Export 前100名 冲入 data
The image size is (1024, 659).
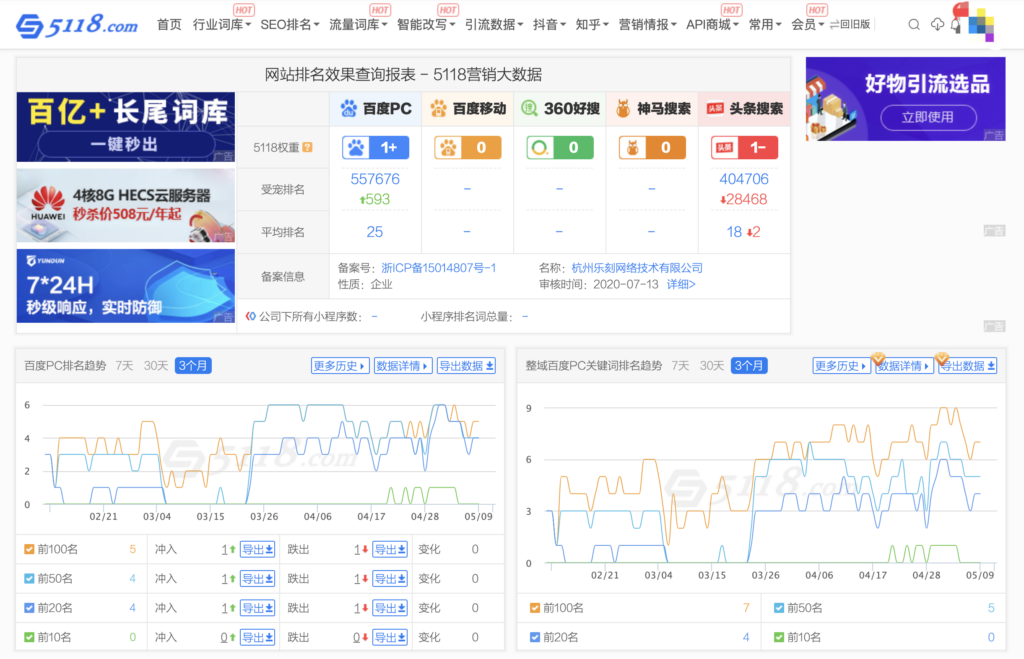coord(257,549)
